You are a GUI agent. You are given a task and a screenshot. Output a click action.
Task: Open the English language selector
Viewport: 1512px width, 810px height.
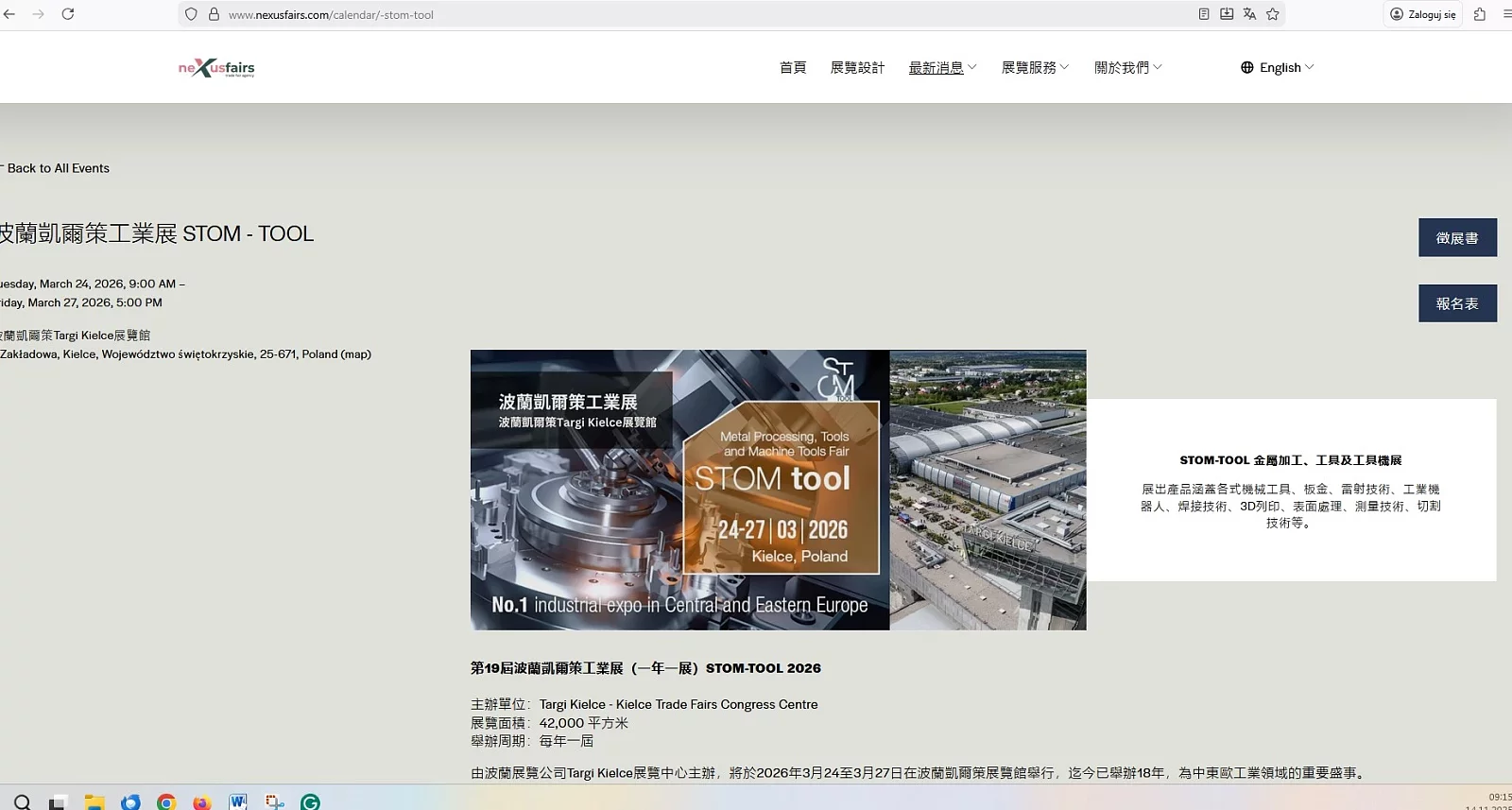1277,68
